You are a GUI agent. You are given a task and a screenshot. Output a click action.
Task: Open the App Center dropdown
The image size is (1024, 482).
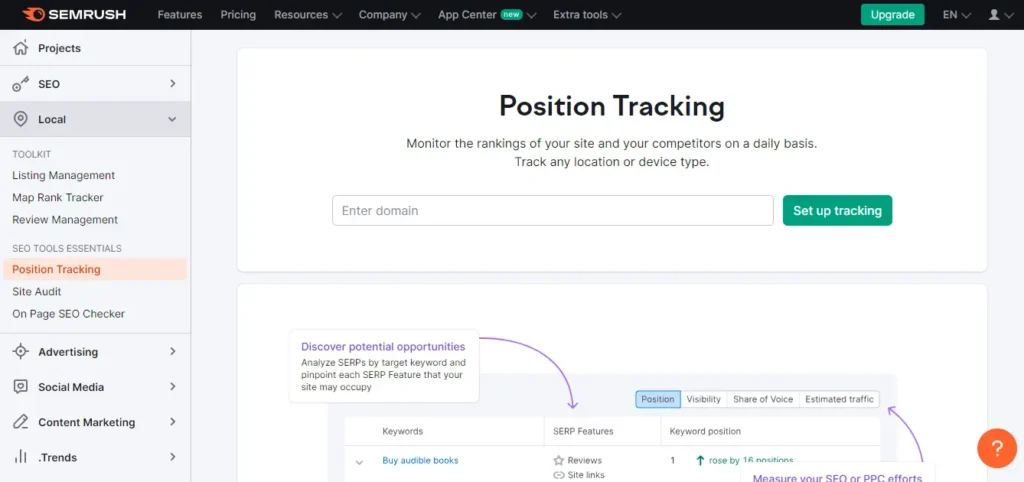[487, 14]
